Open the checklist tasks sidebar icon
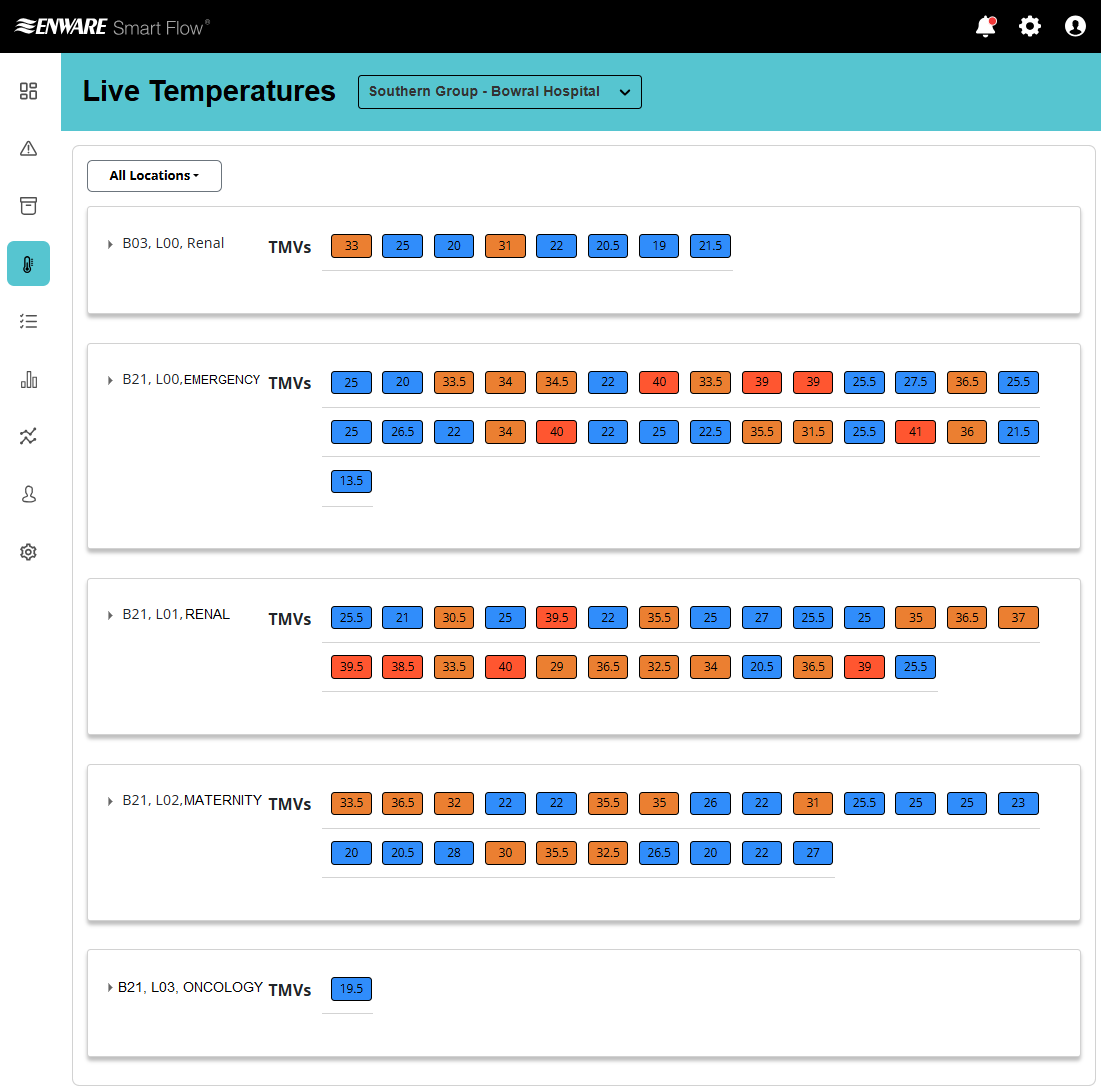This screenshot has height=1092, width=1101. click(28, 321)
